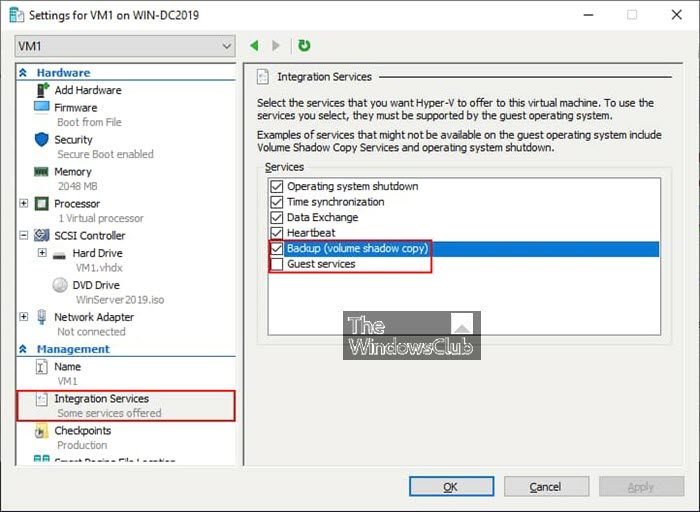
Task: Uncheck Operating system shutdown service
Action: 277,186
